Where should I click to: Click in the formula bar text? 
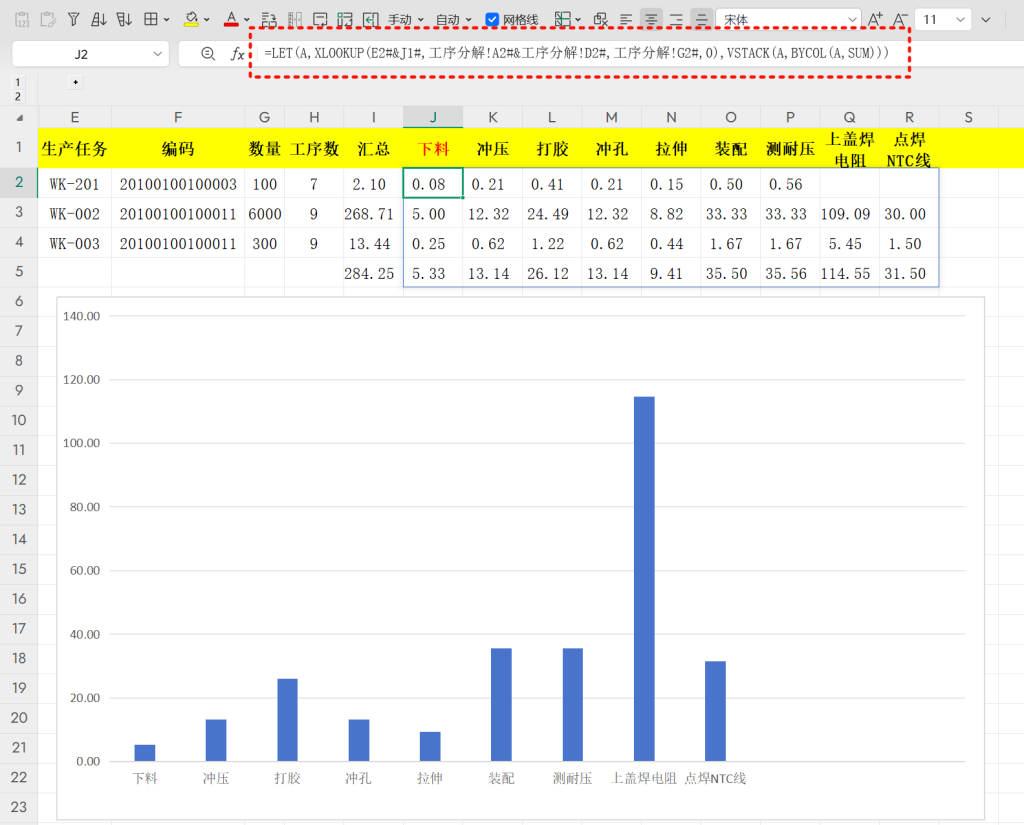[x=576, y=53]
